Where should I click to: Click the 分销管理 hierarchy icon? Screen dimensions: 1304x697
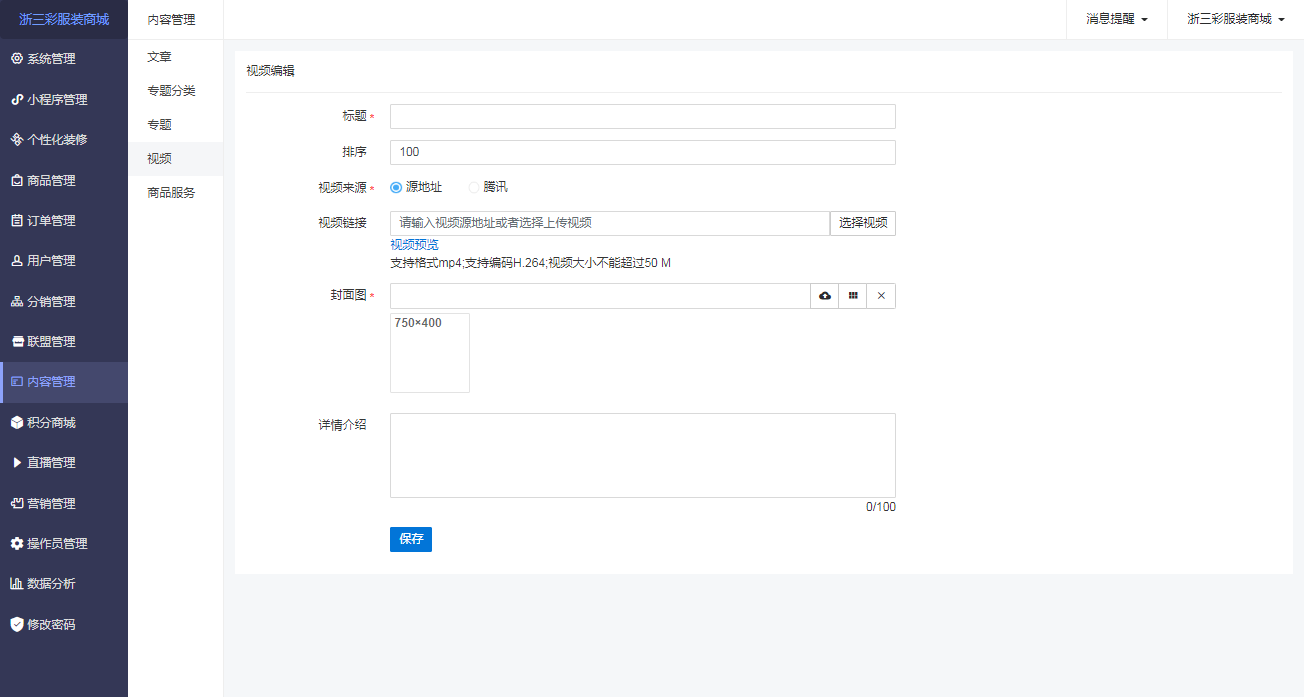point(16,302)
